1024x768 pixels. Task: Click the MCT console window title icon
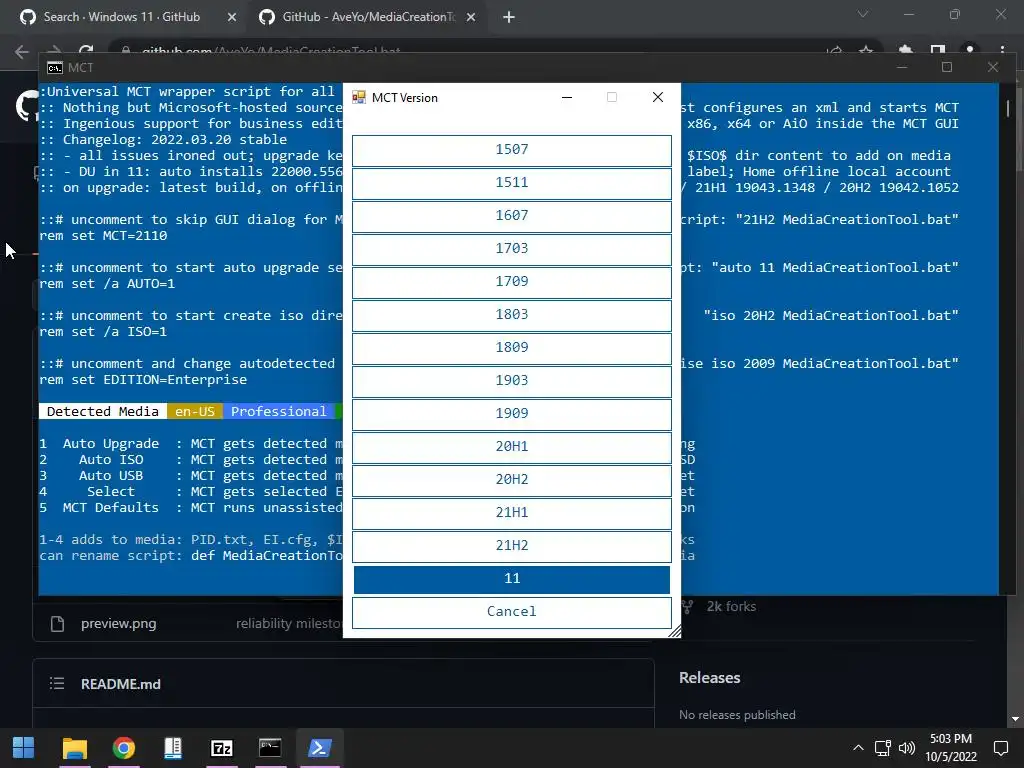tap(55, 68)
